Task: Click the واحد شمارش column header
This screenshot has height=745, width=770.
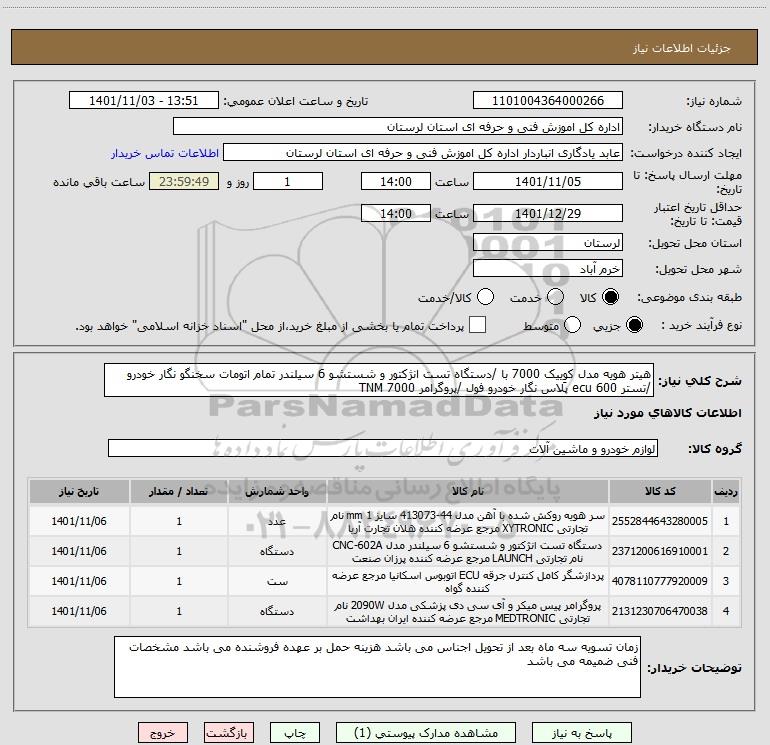Action: pos(277,491)
